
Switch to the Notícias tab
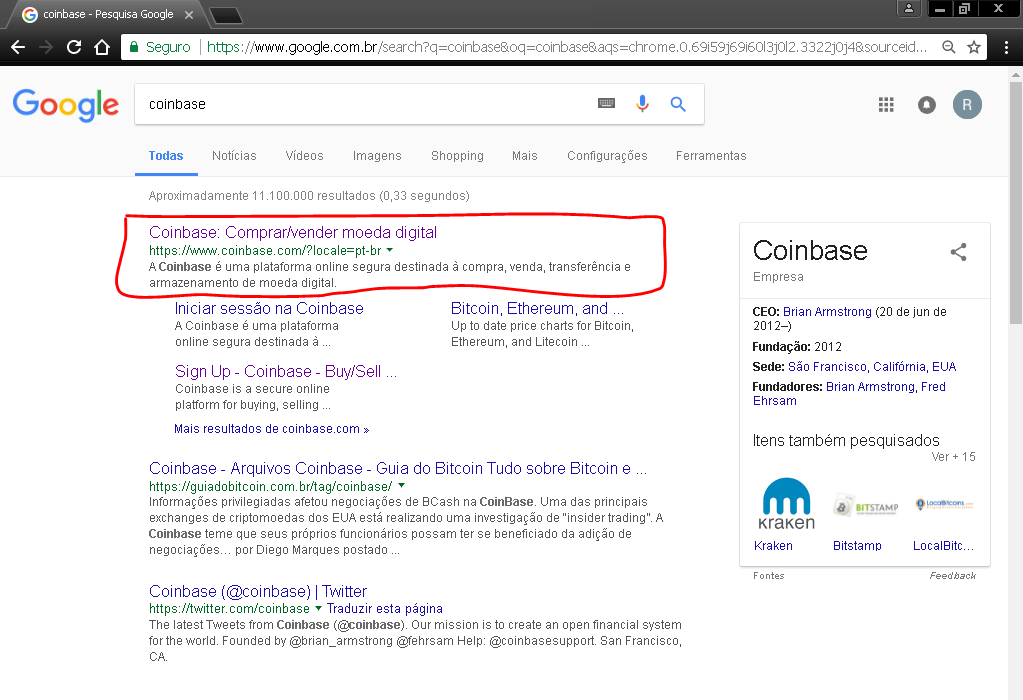pyautogui.click(x=234, y=156)
